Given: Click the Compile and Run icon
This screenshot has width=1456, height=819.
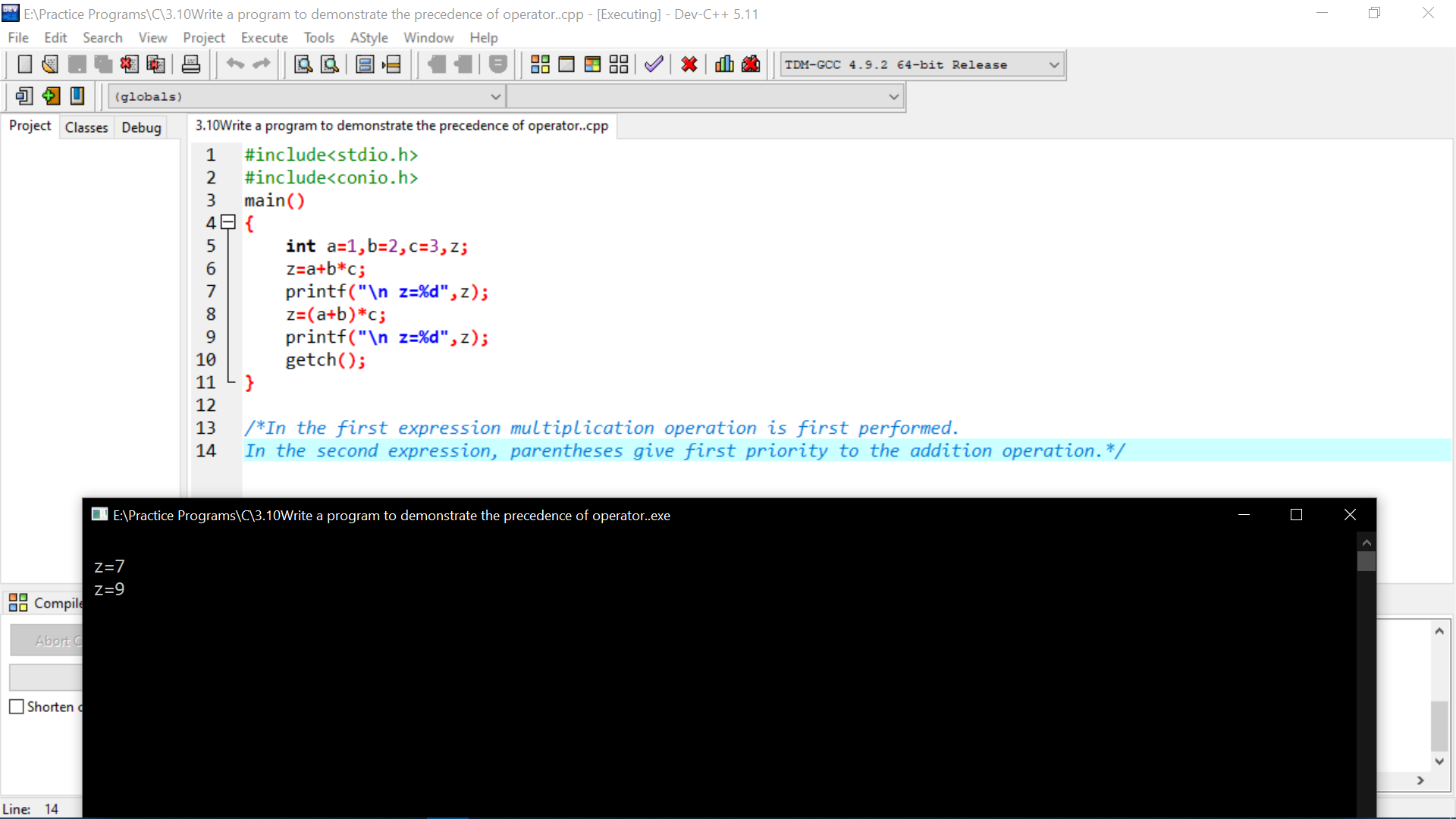Looking at the screenshot, I should [593, 64].
